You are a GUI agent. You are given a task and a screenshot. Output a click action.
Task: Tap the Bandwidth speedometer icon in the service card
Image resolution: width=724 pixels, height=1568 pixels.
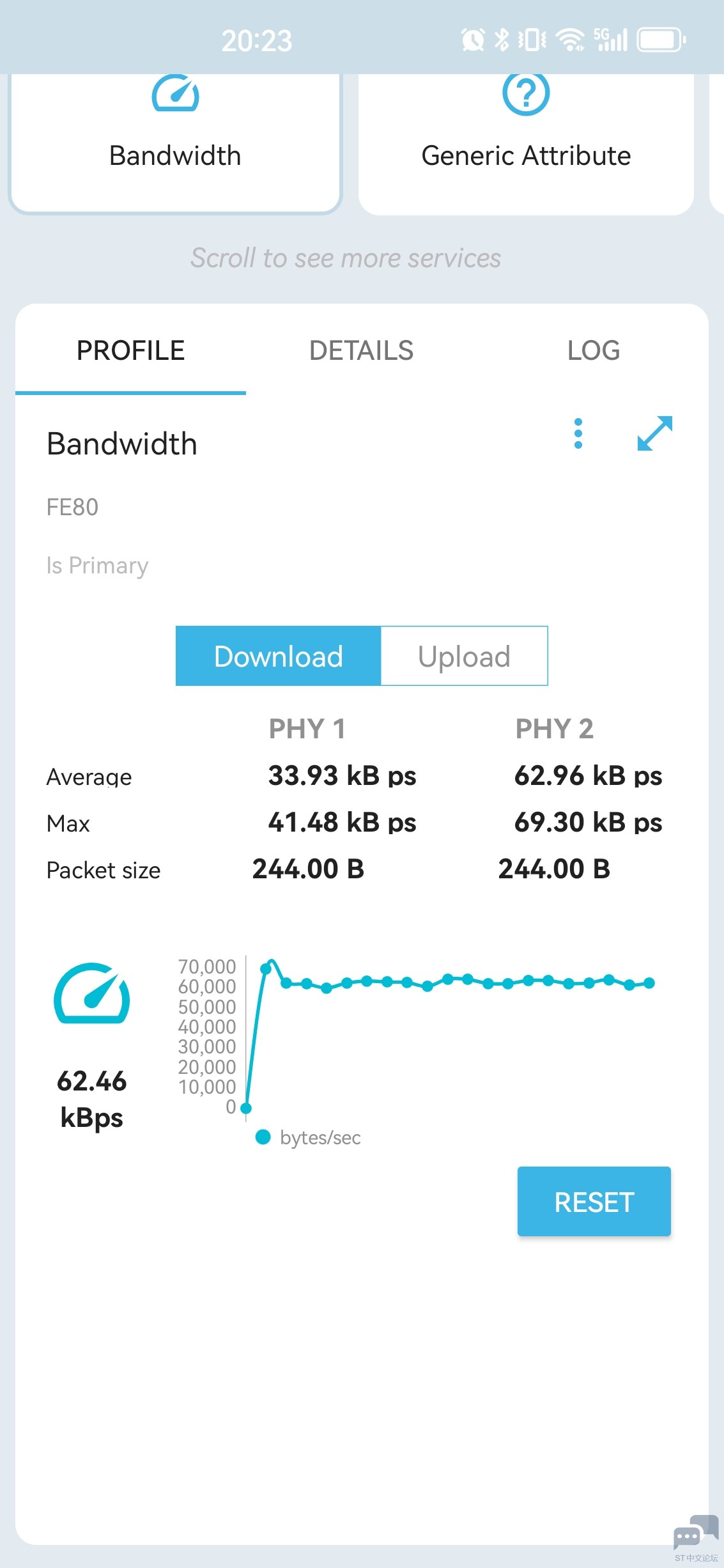[x=175, y=93]
